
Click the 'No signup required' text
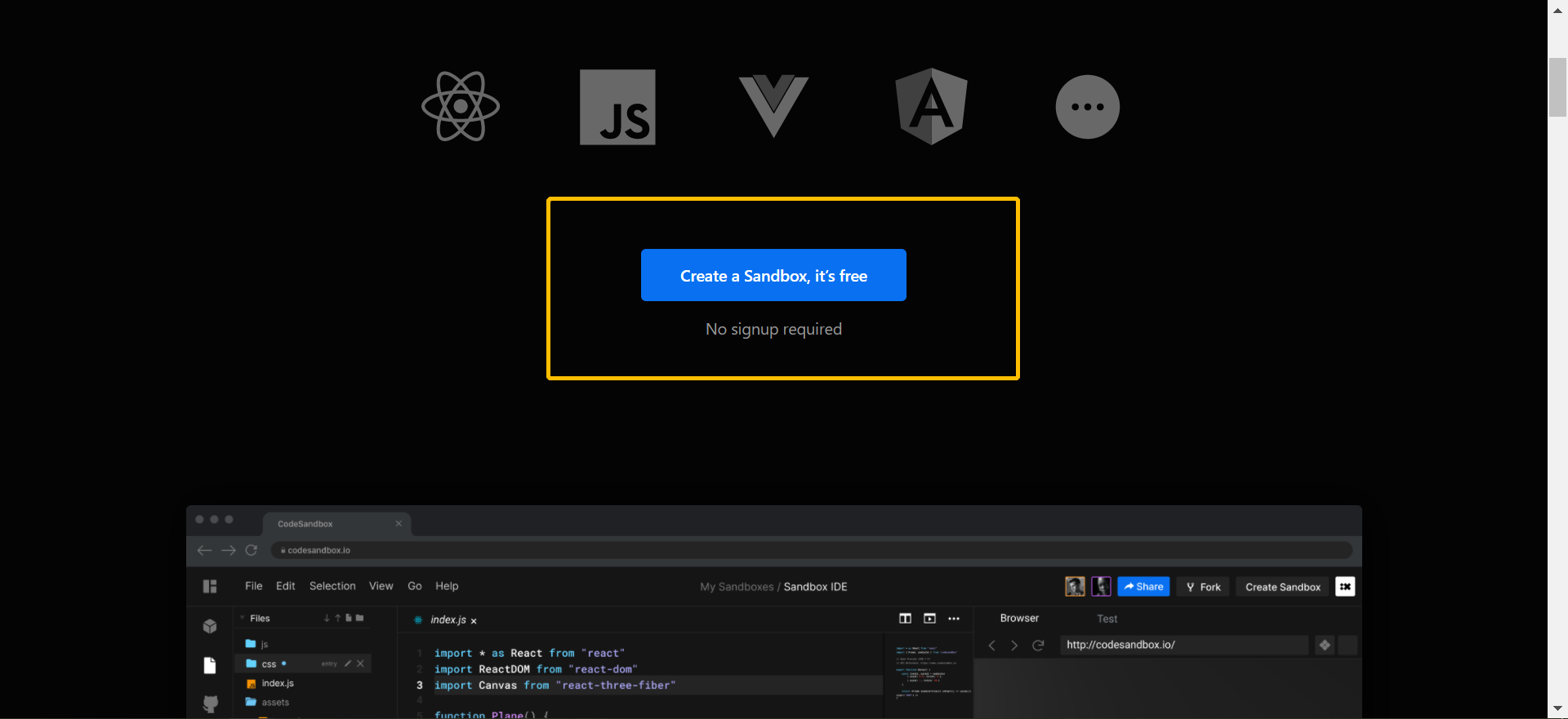coord(773,329)
